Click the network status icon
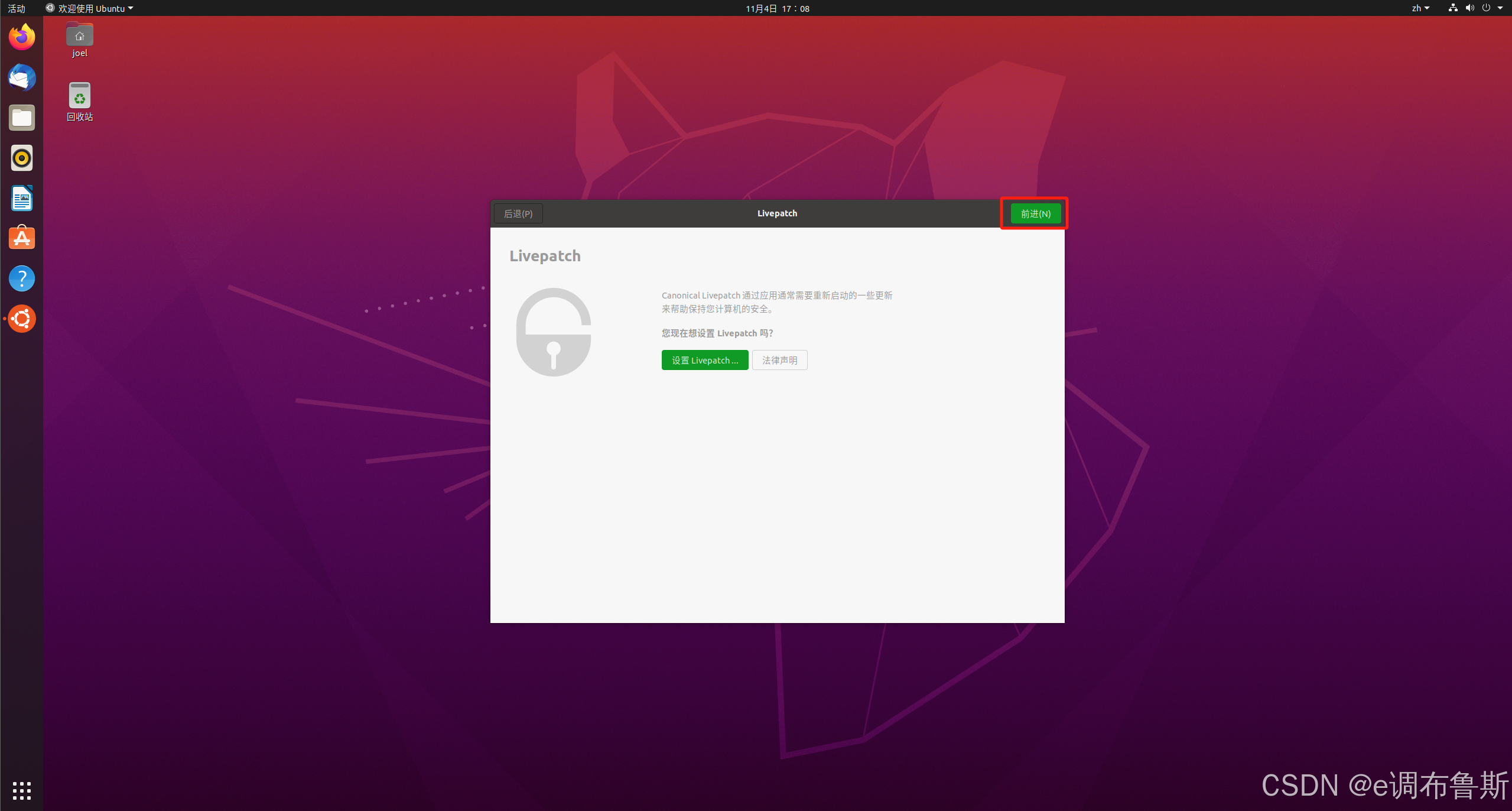This screenshot has width=1512, height=811. tap(1453, 8)
